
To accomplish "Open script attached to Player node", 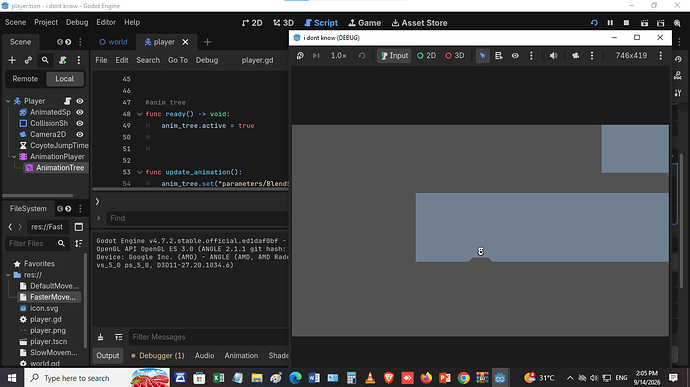I will pyautogui.click(x=67, y=101).
